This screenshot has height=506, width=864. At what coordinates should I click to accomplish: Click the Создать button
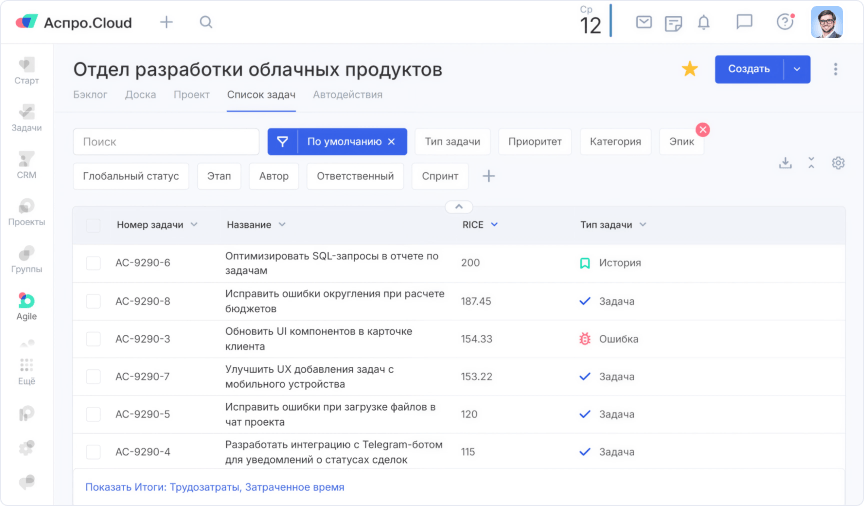click(x=748, y=69)
